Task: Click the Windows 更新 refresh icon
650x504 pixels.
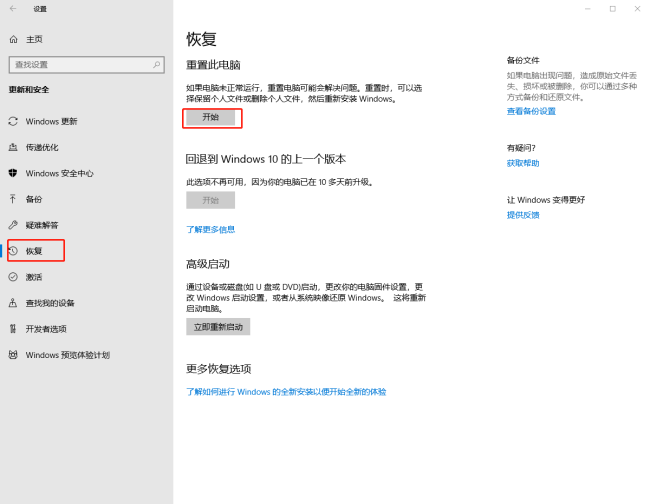Action: click(13, 121)
